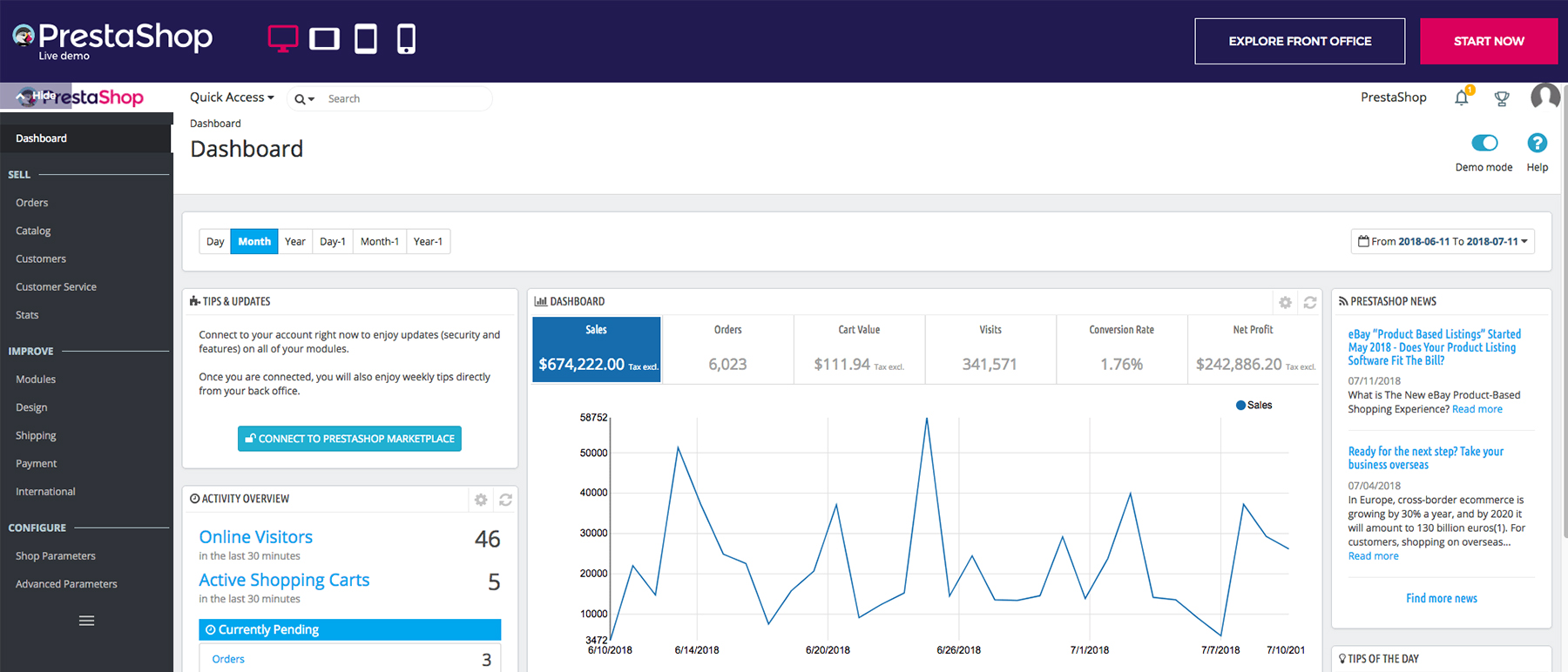Click Connect to PrestaShop Marketplace button
Viewport: 1568px width, 672px height.
click(x=349, y=439)
